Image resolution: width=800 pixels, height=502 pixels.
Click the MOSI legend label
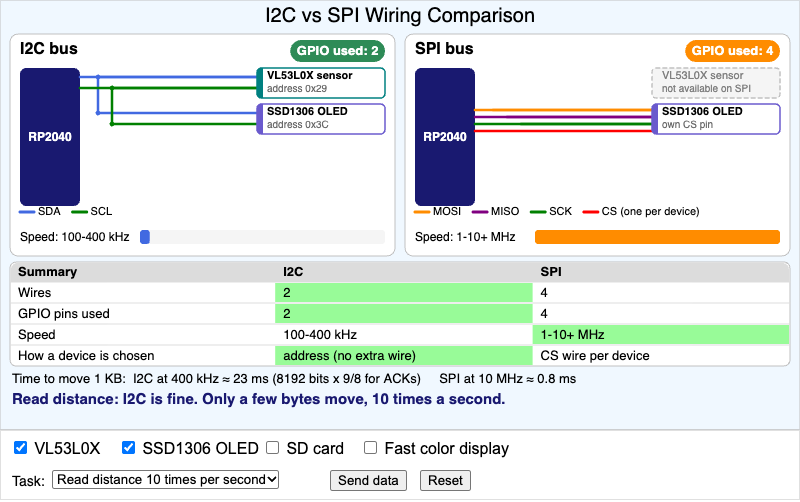pos(447,211)
